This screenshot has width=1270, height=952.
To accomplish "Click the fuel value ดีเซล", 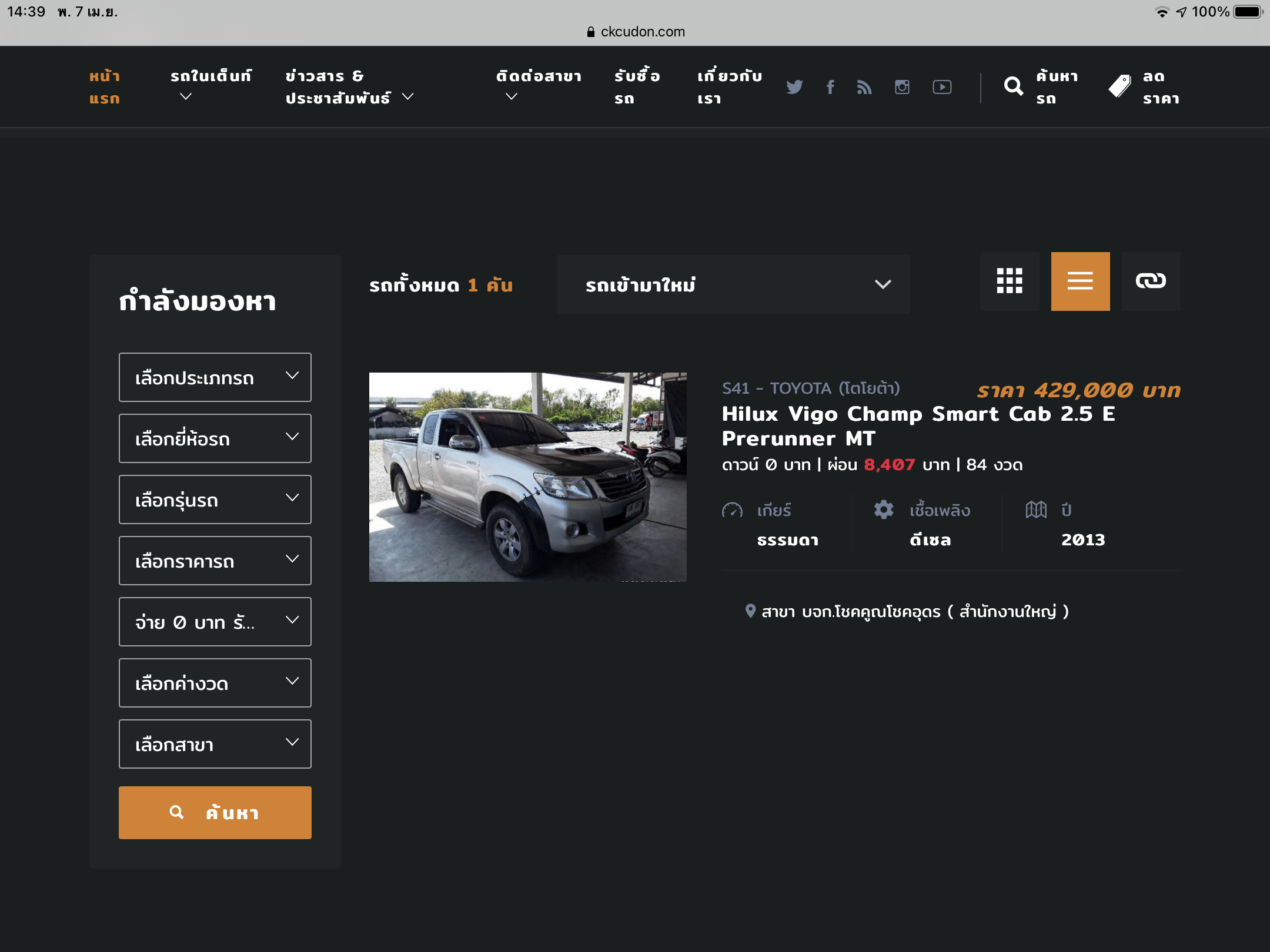I will (x=930, y=539).
